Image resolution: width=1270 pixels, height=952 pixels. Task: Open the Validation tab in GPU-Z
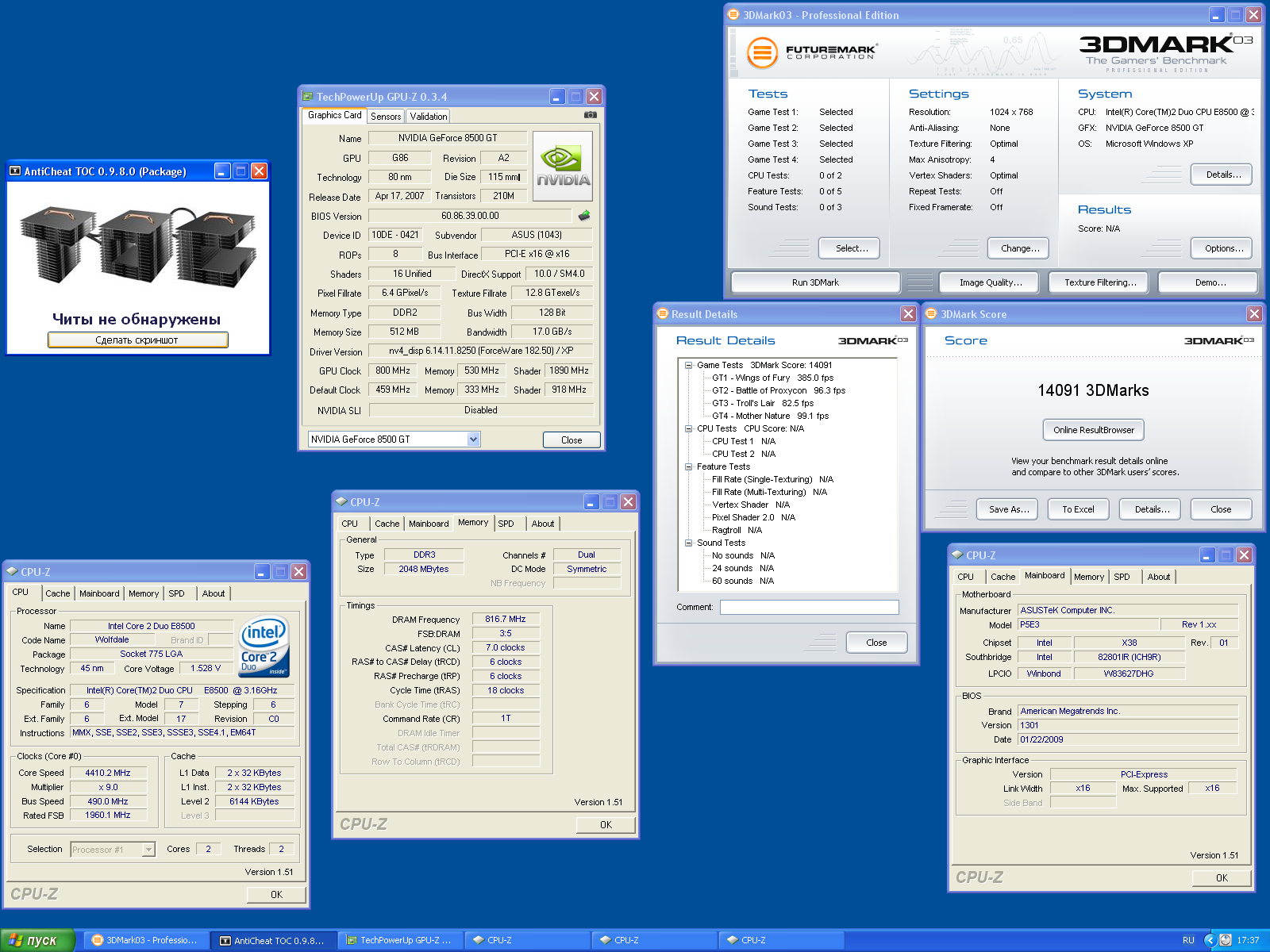429,117
